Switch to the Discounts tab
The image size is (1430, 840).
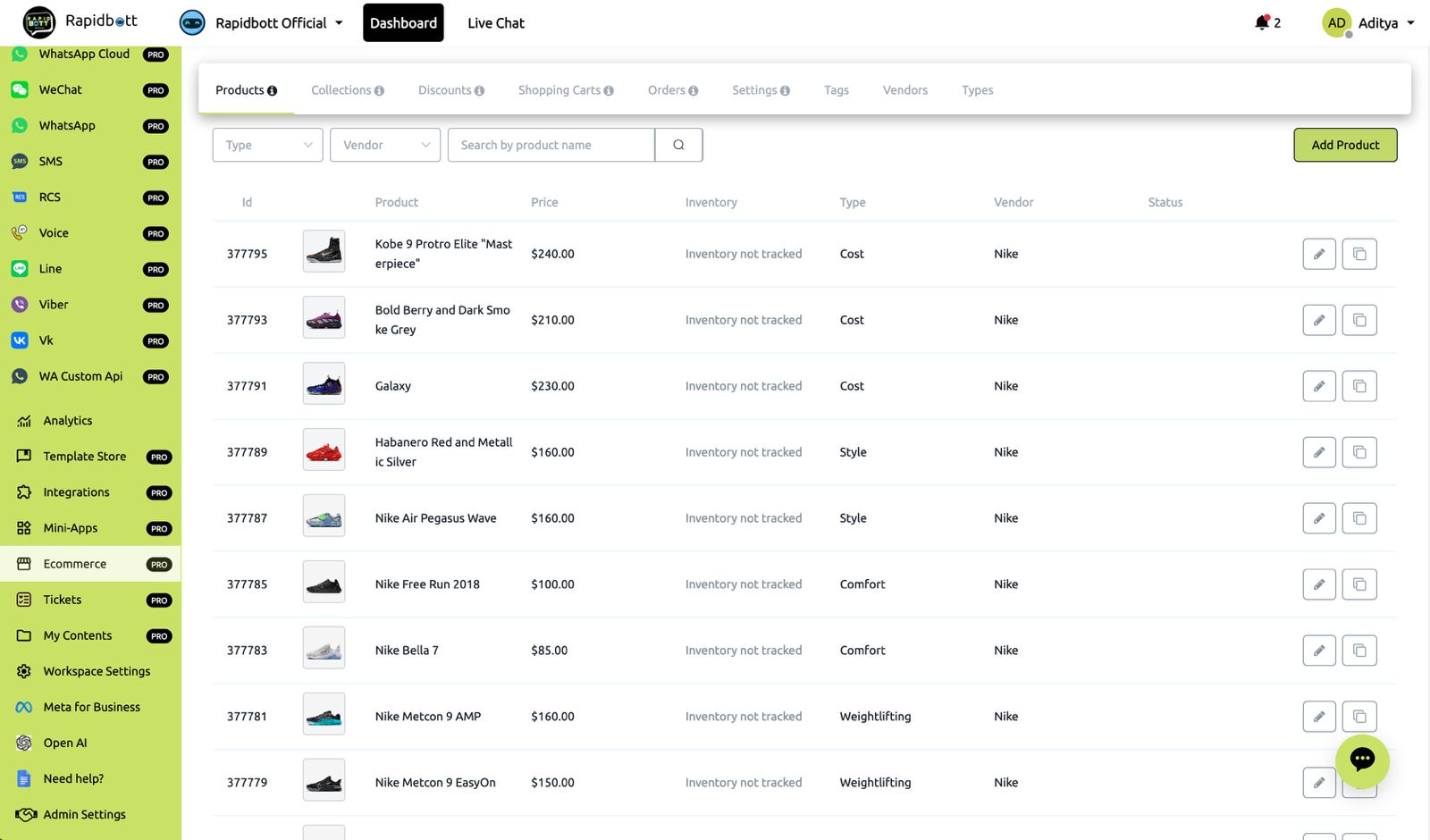[x=444, y=90]
